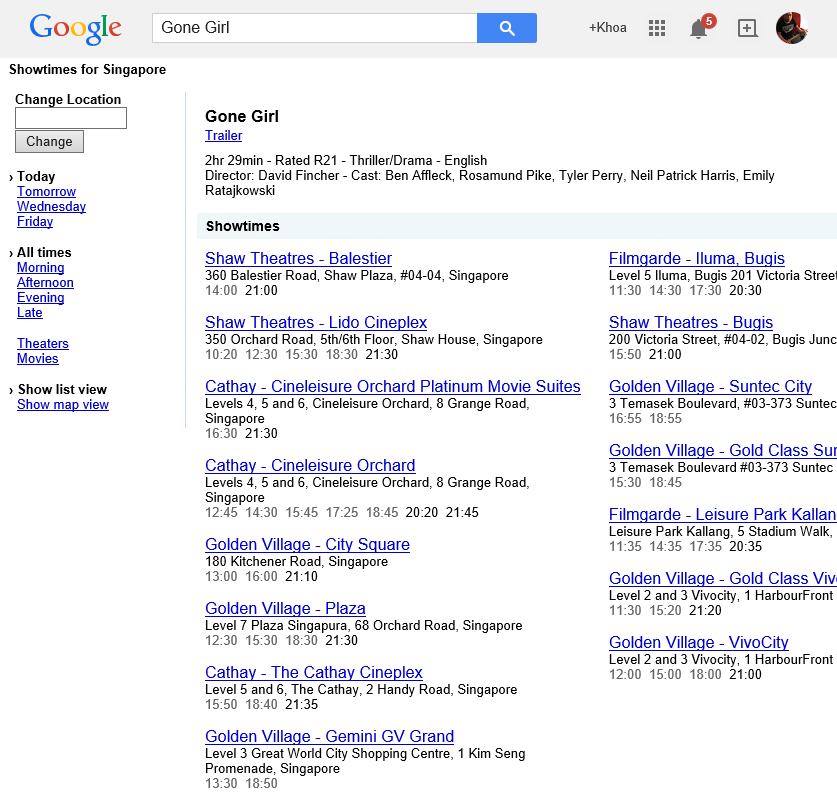Open the +Khoa profile menu

607,28
